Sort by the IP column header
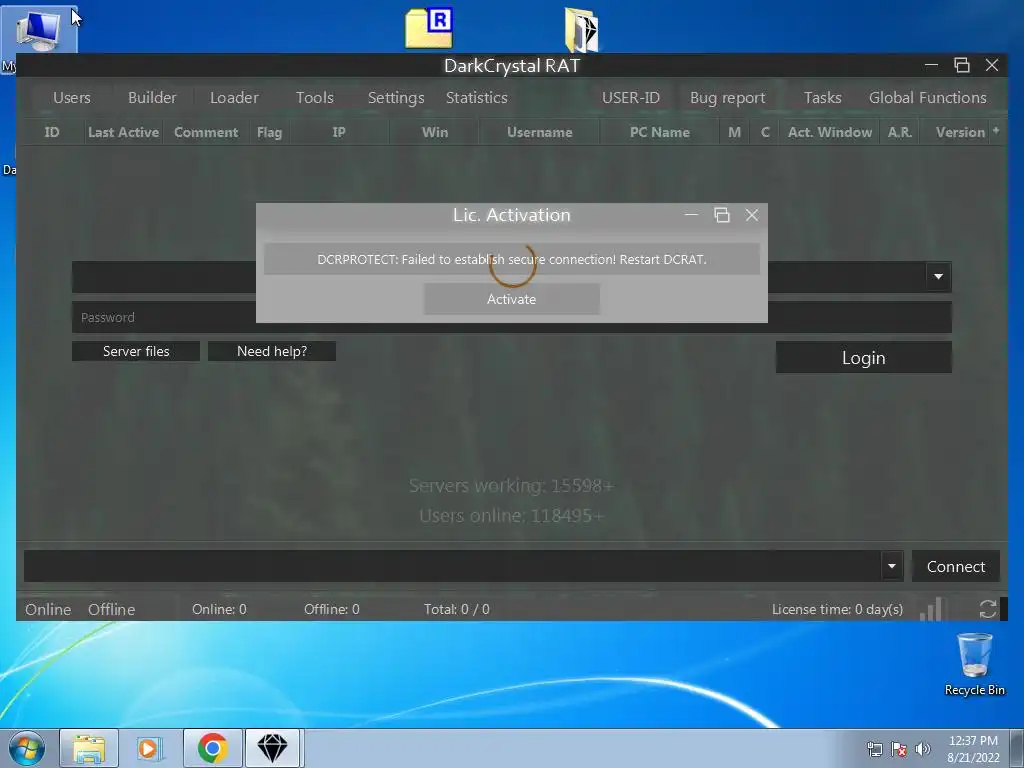This screenshot has height=768, width=1024. pos(338,133)
